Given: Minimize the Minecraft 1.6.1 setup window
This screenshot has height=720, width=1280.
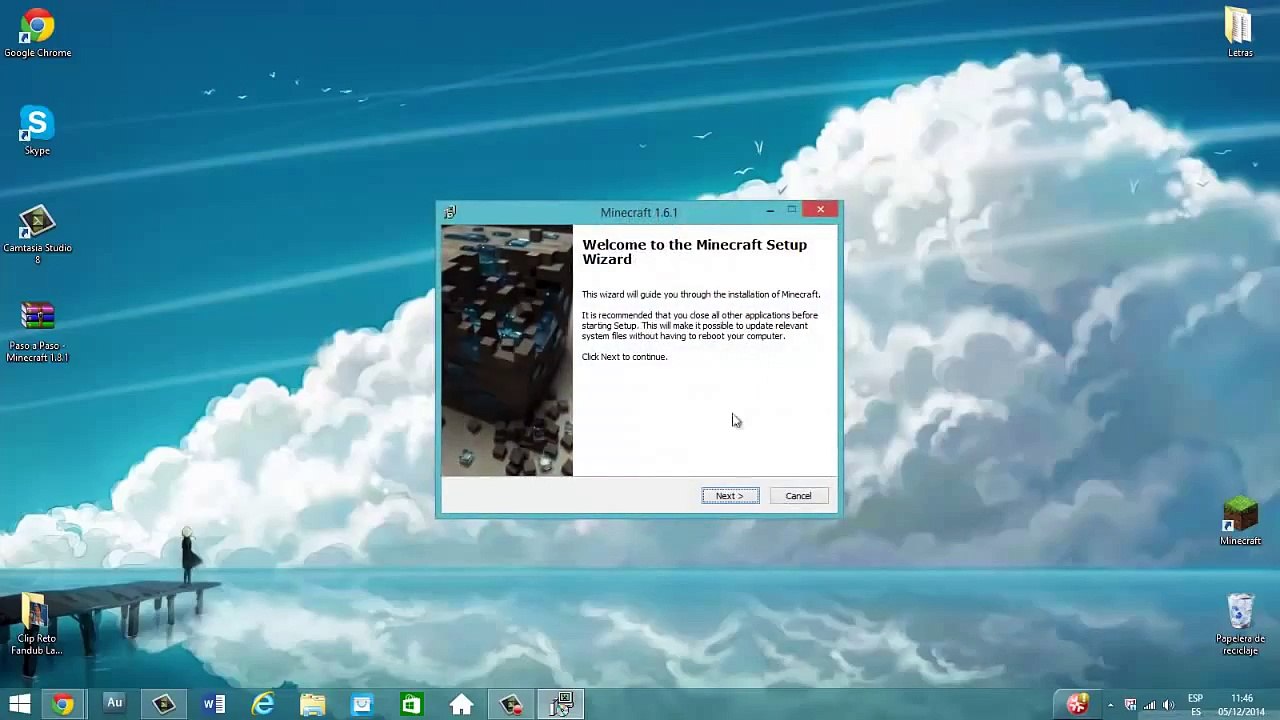Looking at the screenshot, I should pos(770,210).
